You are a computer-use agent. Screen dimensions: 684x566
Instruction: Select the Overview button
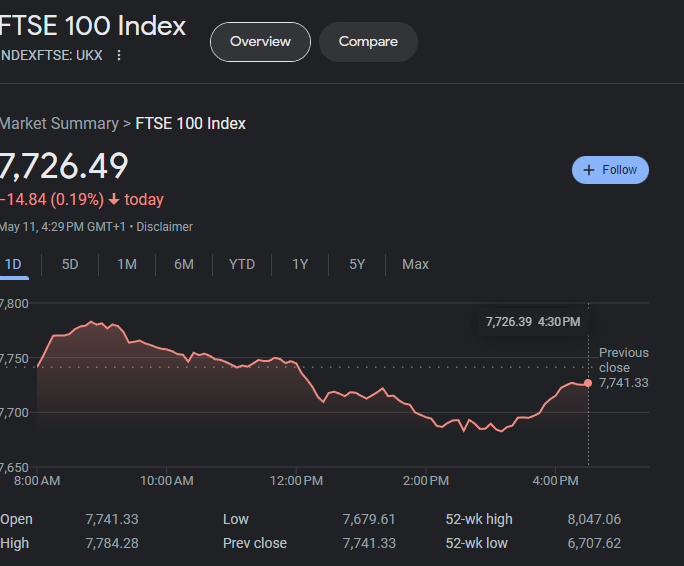(x=260, y=42)
